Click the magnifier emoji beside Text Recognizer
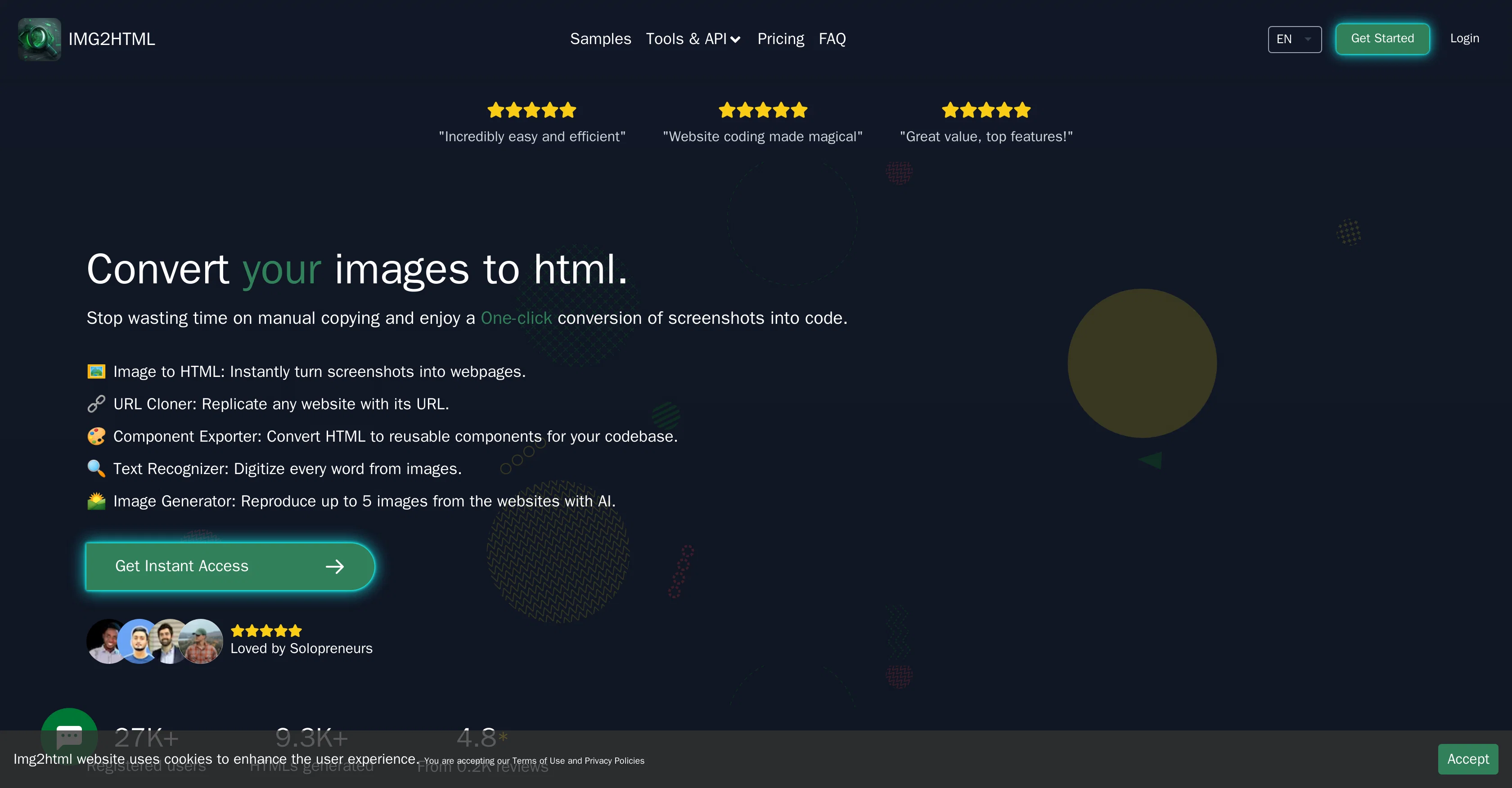This screenshot has width=1512, height=788. point(96,468)
